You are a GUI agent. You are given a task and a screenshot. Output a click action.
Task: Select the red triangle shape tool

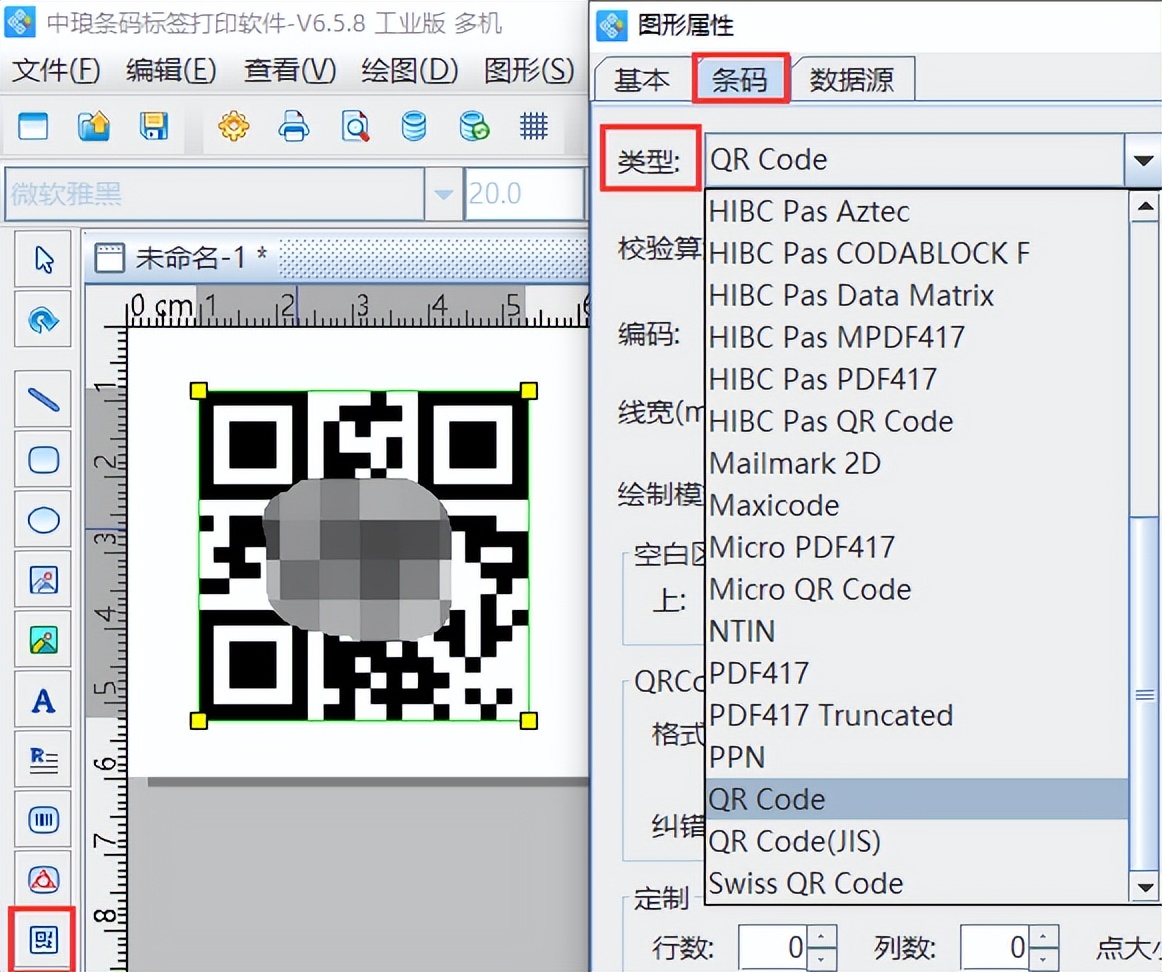44,879
